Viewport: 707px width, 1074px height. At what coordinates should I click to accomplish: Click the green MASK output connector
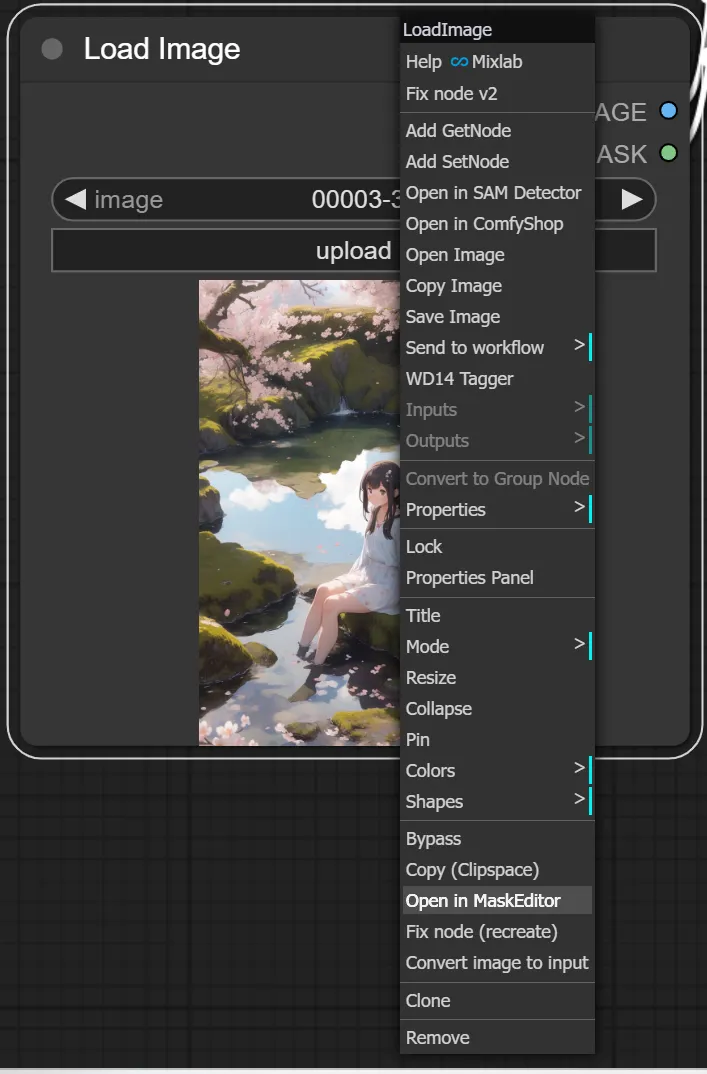coord(668,153)
